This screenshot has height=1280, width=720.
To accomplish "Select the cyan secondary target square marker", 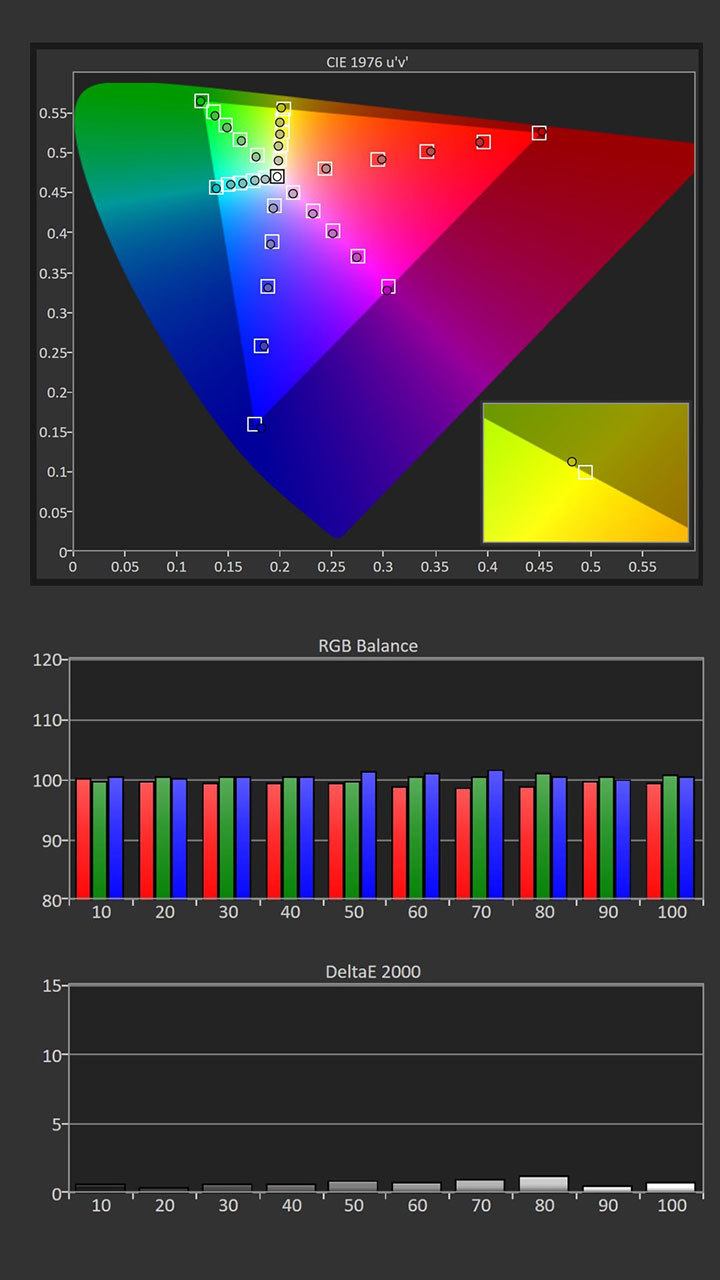I will click(x=215, y=187).
